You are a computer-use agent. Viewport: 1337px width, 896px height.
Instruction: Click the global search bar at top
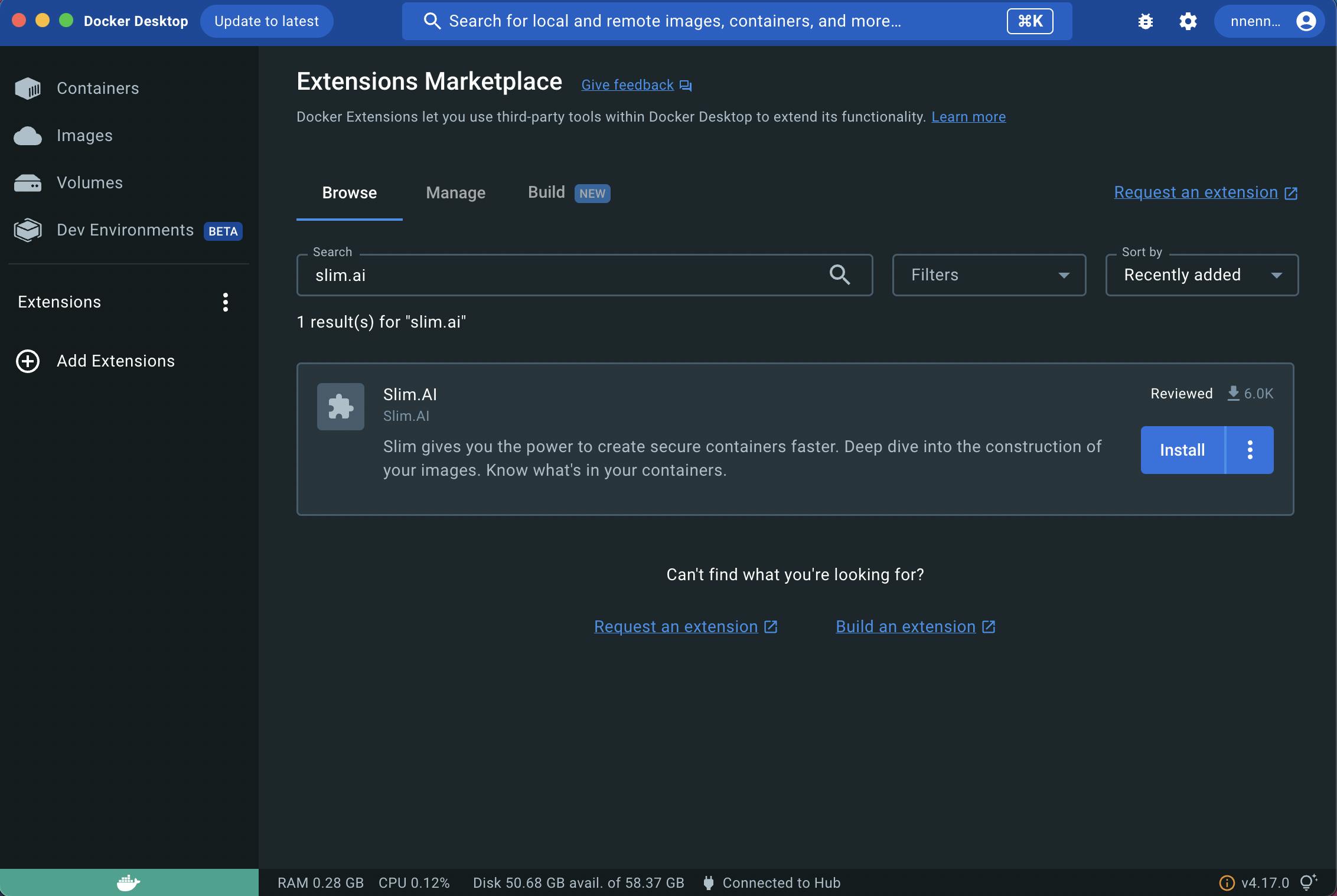(x=737, y=21)
